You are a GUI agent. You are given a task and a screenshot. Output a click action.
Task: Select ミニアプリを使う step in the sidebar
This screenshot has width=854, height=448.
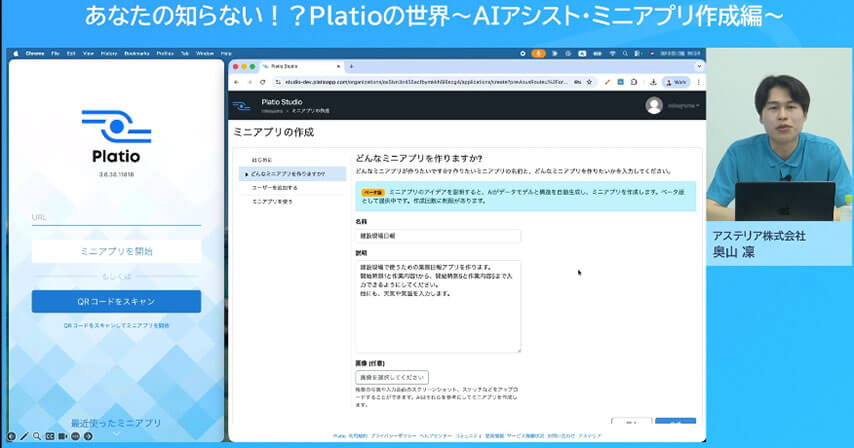click(x=272, y=201)
